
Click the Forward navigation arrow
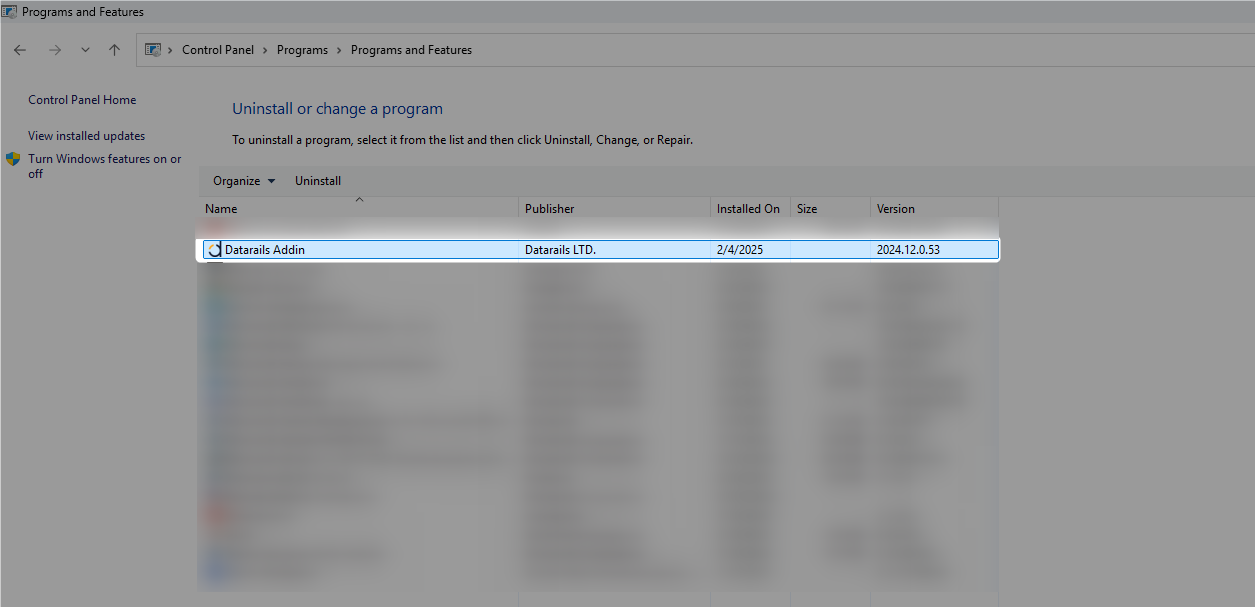coord(55,50)
